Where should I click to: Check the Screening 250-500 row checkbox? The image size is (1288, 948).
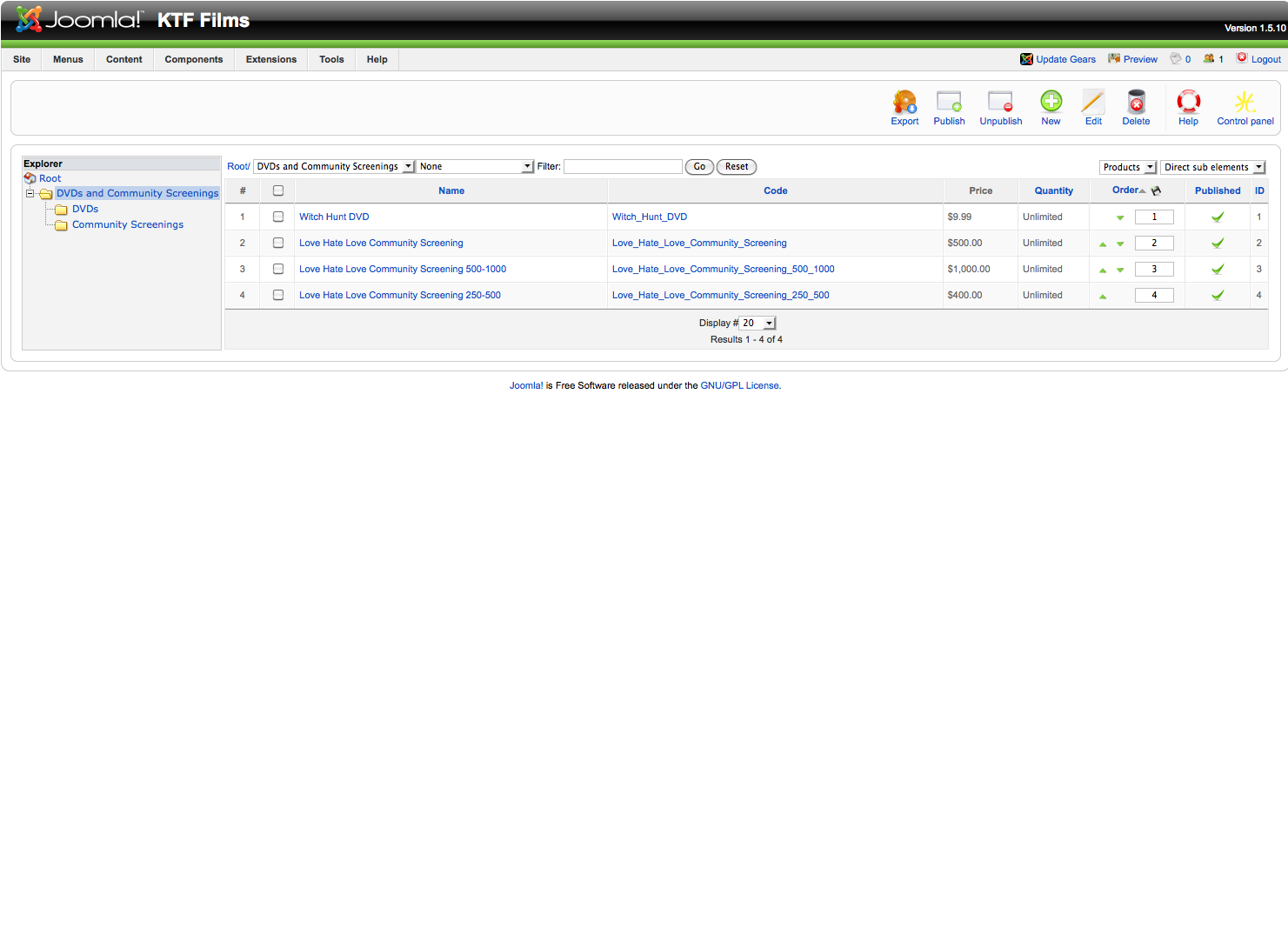(x=278, y=295)
